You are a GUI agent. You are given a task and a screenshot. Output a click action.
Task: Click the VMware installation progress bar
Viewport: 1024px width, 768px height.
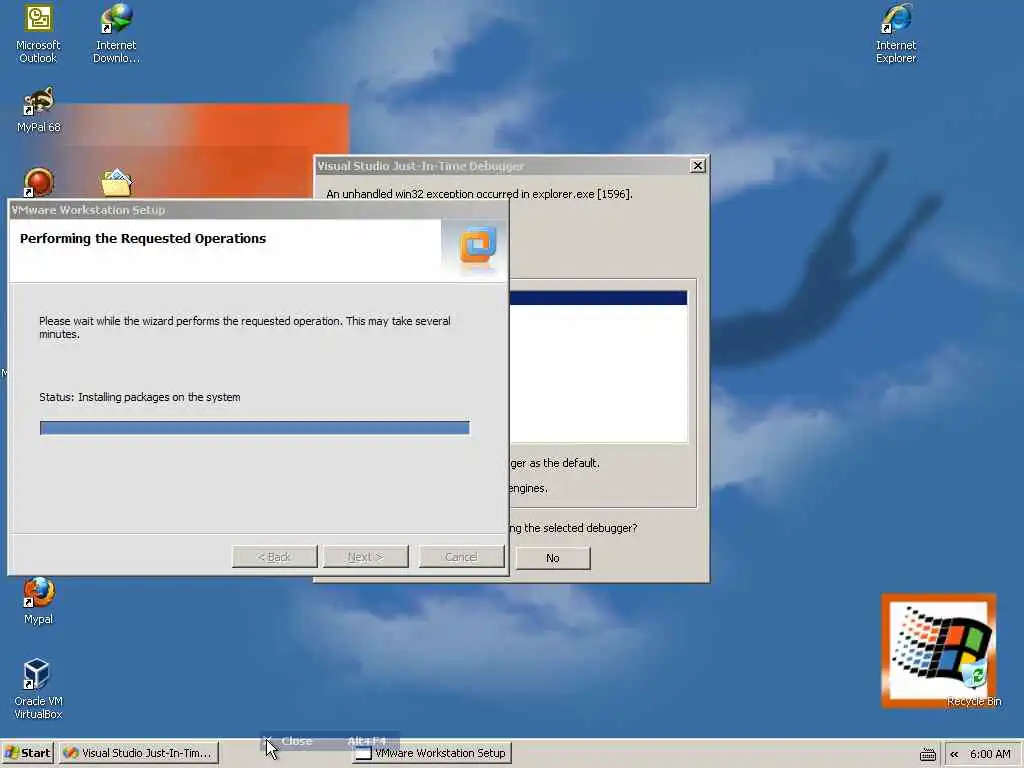tap(255, 428)
